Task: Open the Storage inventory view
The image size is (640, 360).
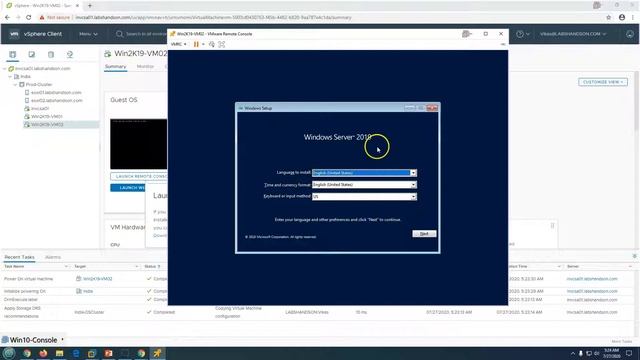Action: (51, 54)
